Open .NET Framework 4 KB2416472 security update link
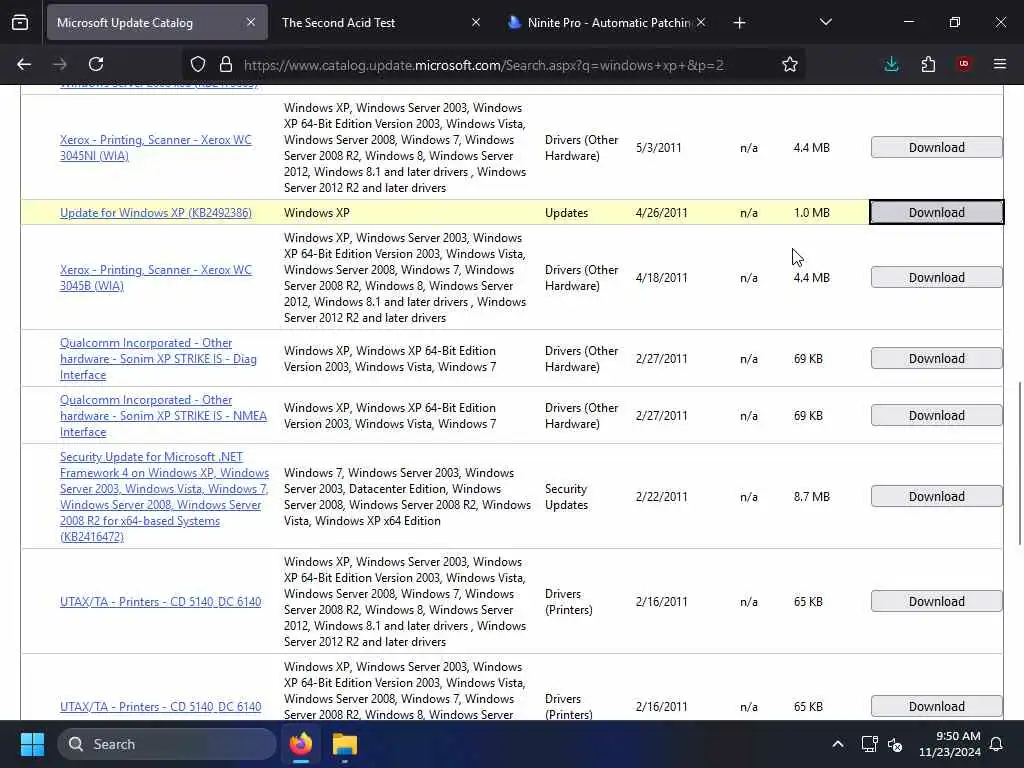The image size is (1024, 768). pyautogui.click(x=164, y=496)
